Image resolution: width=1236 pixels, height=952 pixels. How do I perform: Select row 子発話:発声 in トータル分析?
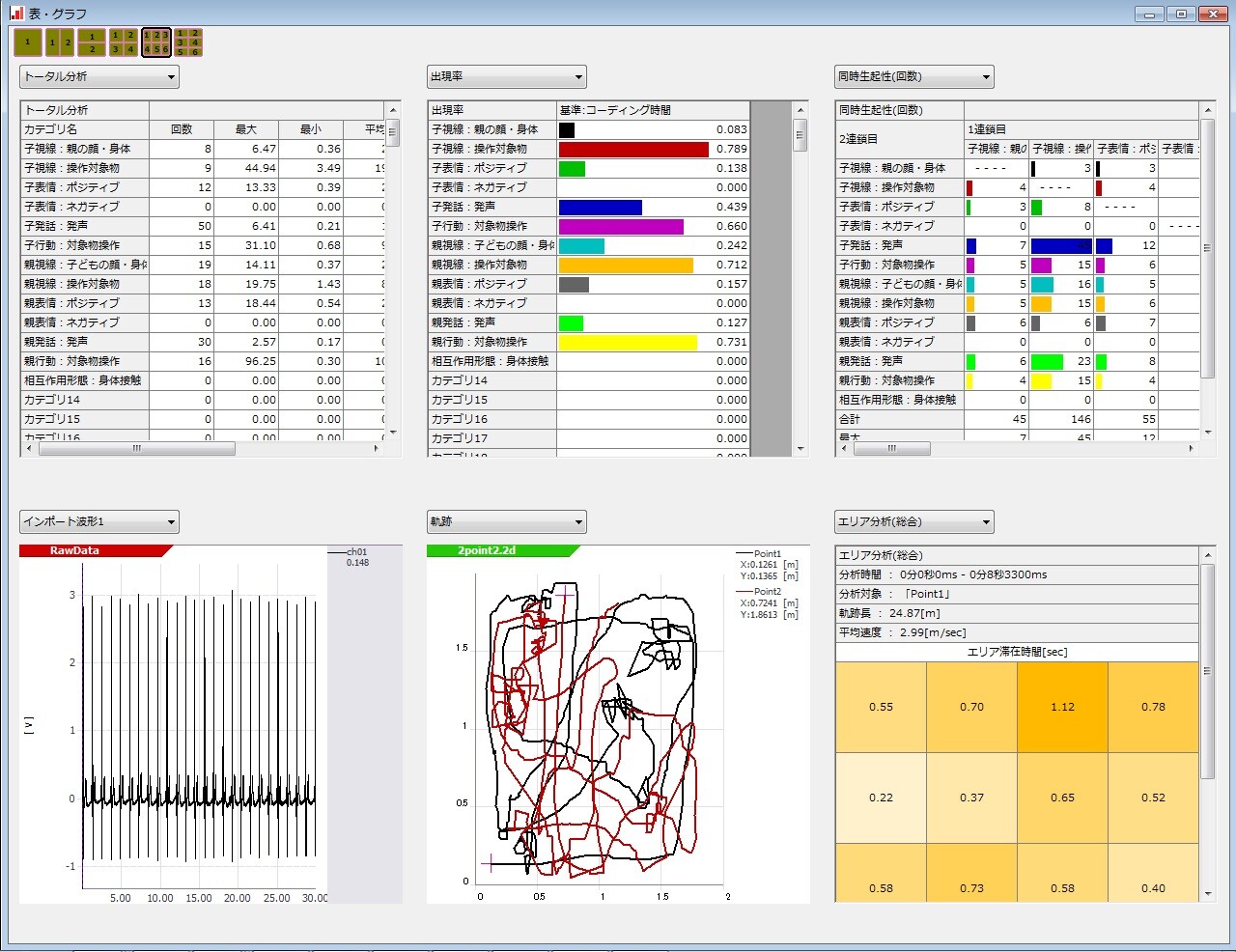coord(203,226)
